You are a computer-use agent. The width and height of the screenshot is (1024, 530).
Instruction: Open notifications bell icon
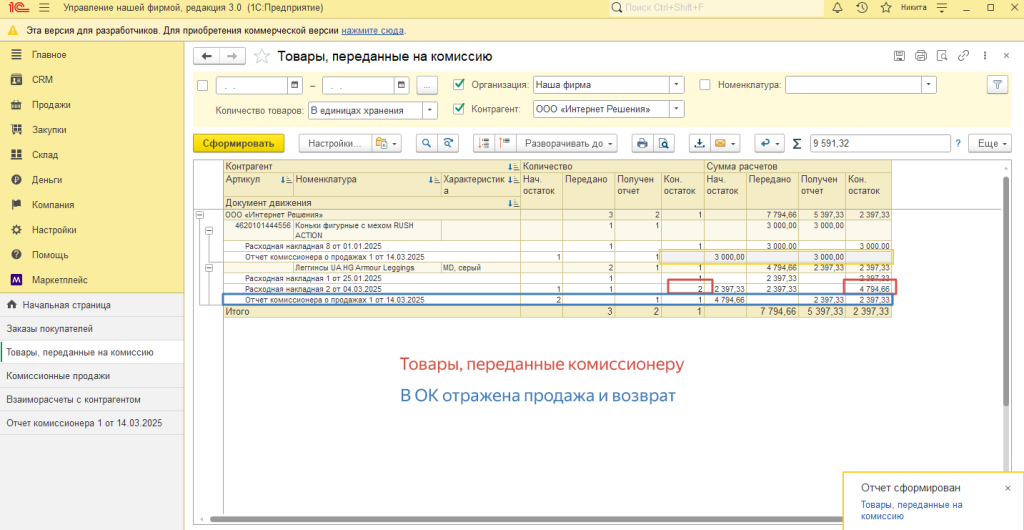click(837, 8)
